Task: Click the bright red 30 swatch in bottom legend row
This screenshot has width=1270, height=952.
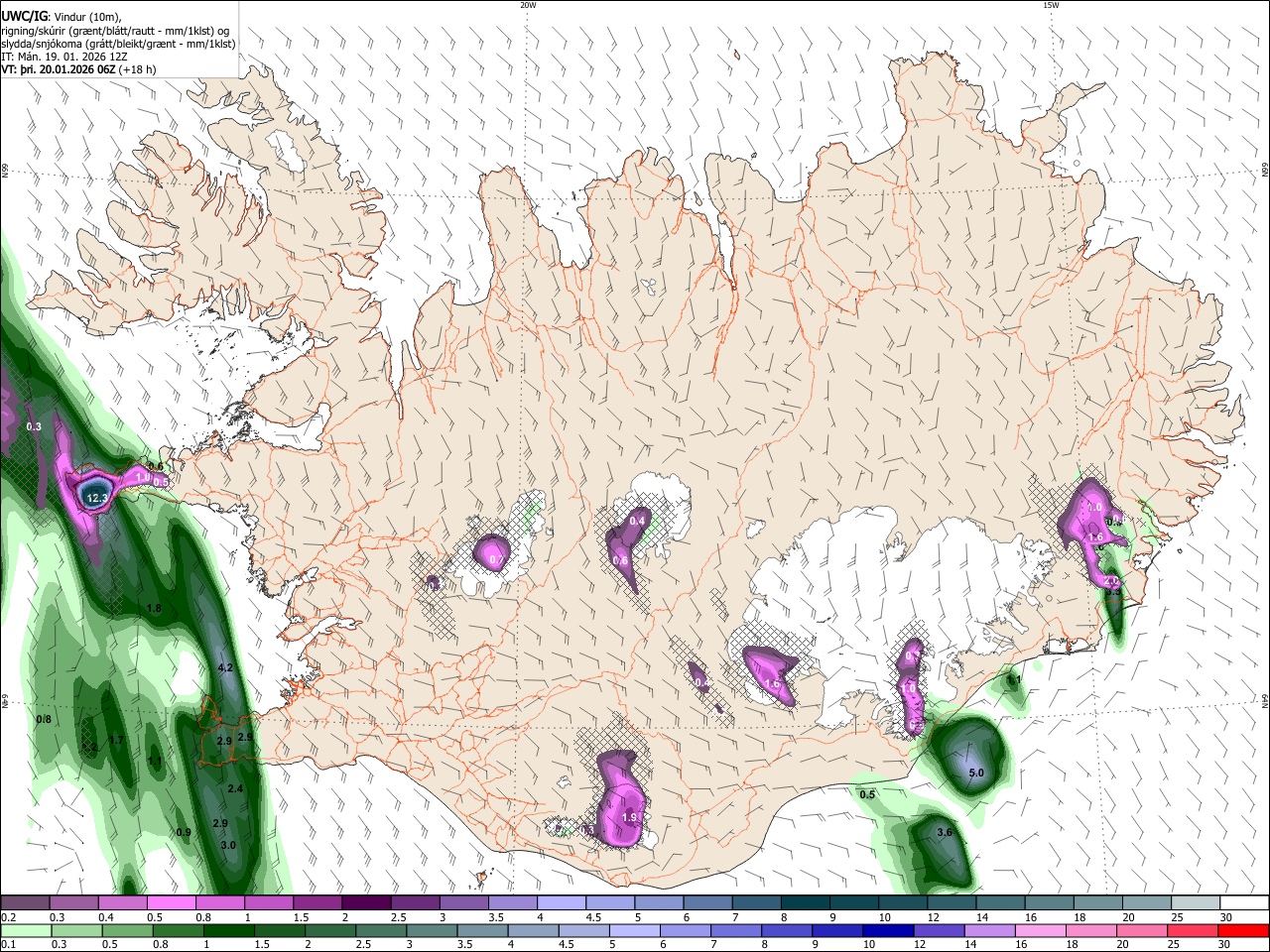Action: click(1244, 930)
